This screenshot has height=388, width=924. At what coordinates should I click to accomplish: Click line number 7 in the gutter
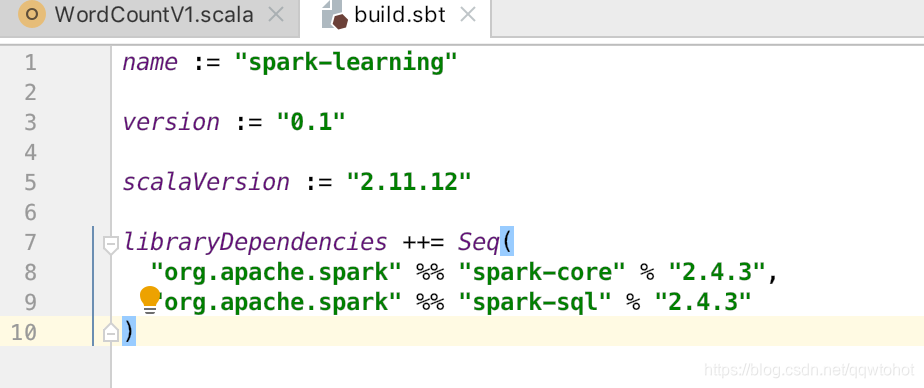click(x=30, y=243)
